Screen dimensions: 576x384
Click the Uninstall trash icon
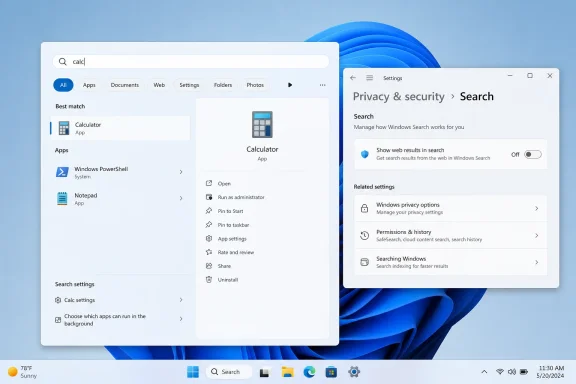pyautogui.click(x=209, y=279)
